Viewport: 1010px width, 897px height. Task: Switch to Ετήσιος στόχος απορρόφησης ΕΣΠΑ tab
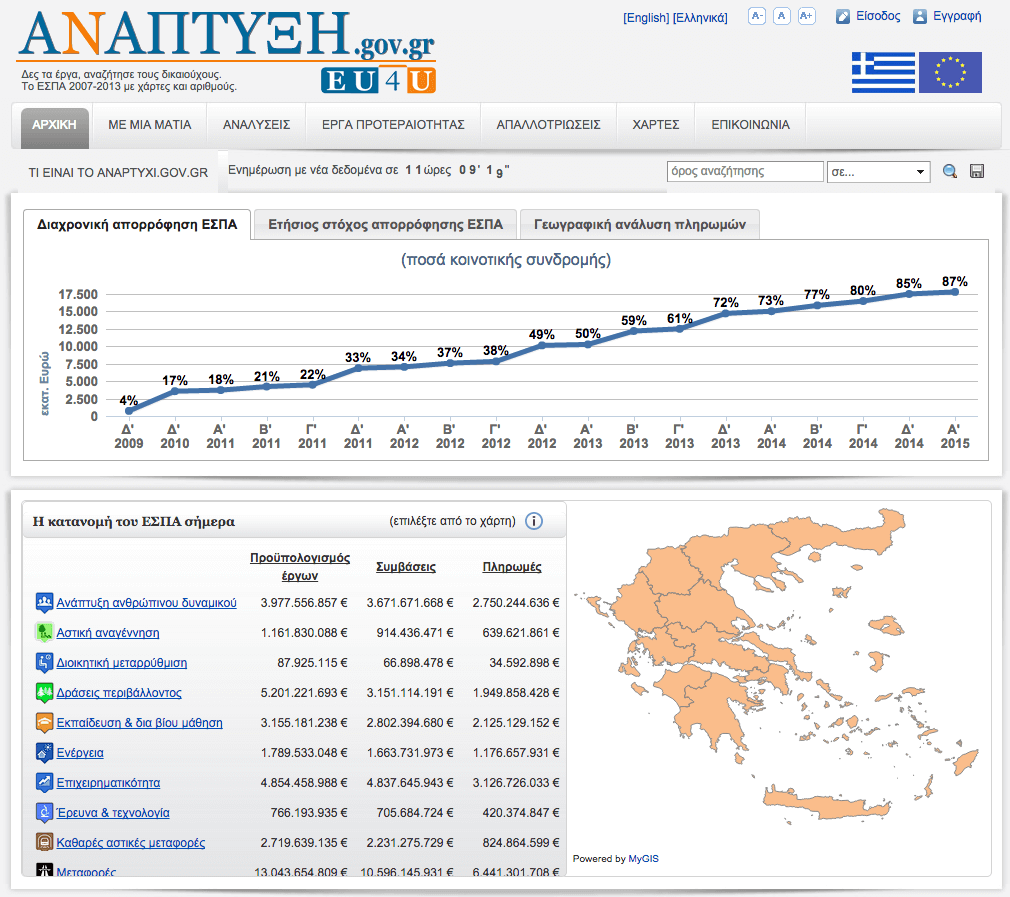[x=385, y=224]
